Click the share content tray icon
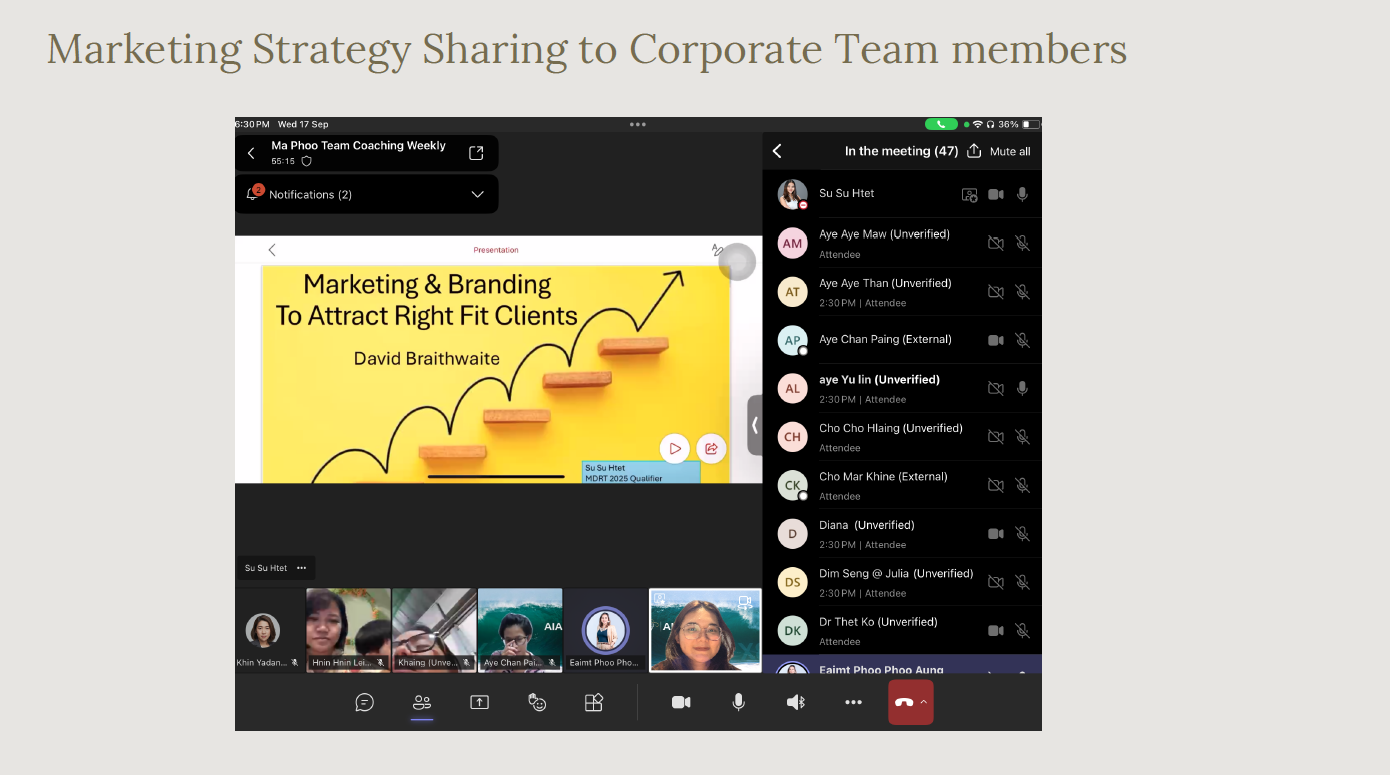The width and height of the screenshot is (1390, 775). click(479, 703)
